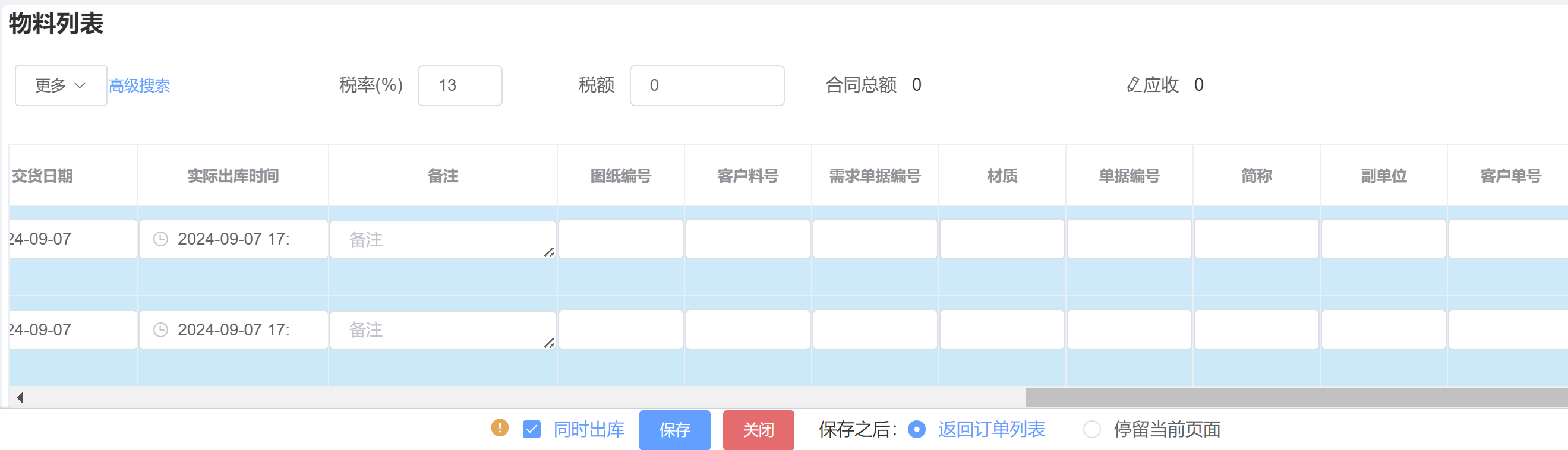This screenshot has width=1568, height=450.
Task: Click second row 客户单号 input
Action: tap(1509, 329)
